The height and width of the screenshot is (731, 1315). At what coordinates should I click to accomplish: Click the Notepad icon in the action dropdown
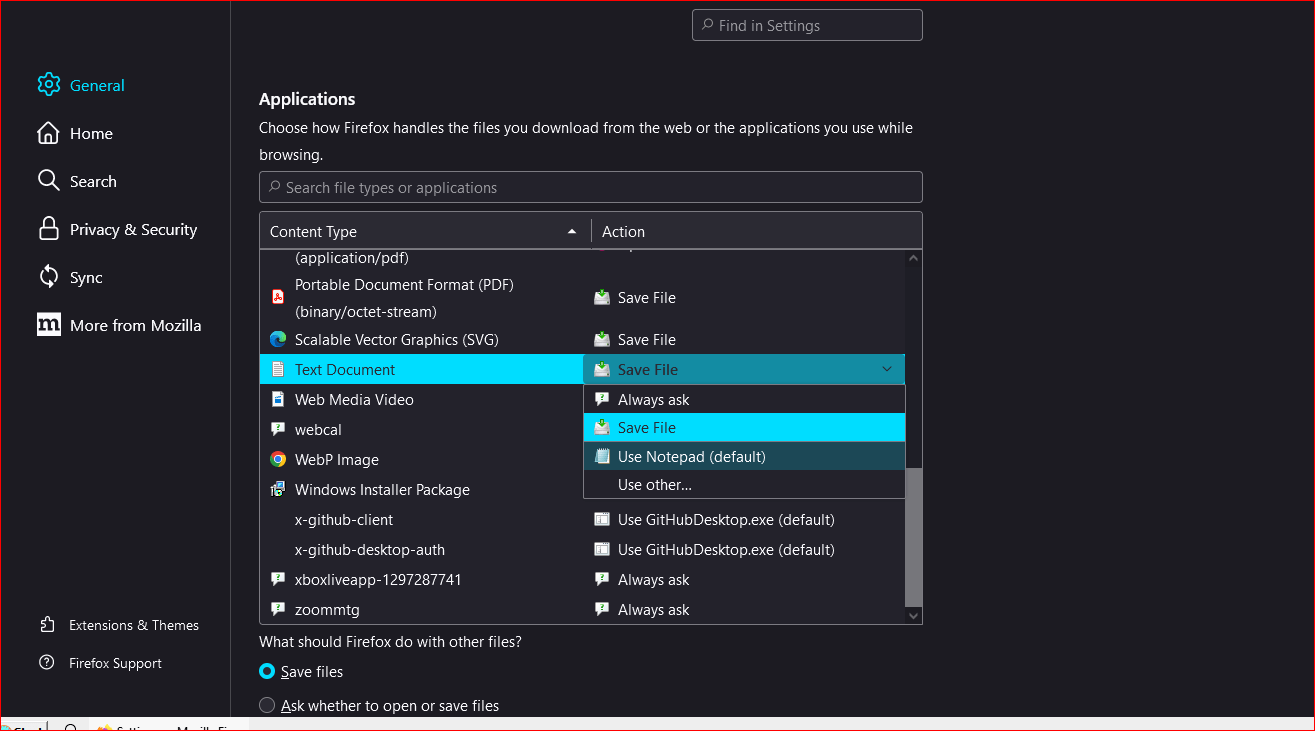[x=601, y=456]
